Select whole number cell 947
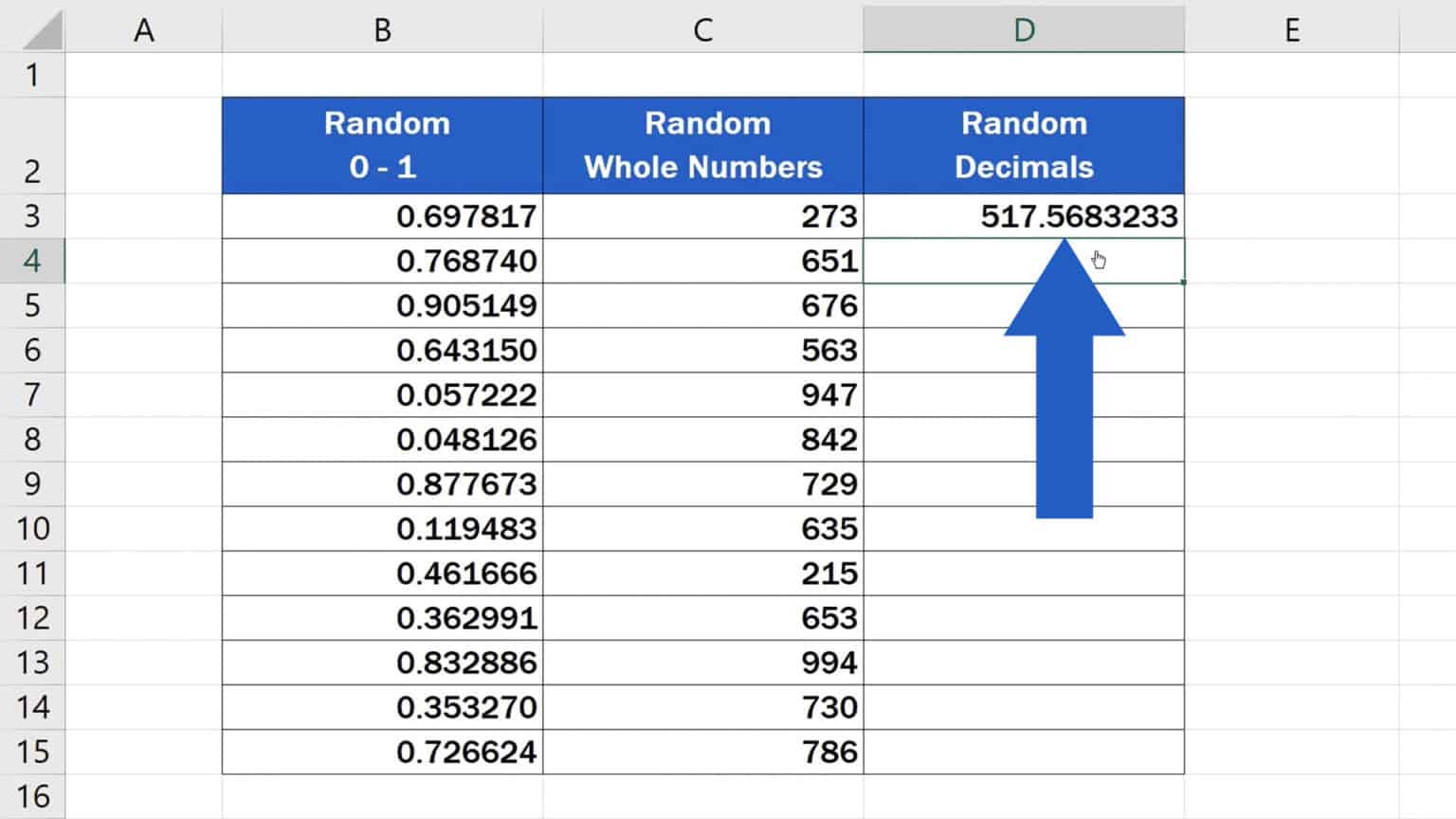The height and width of the screenshot is (819, 1456). point(702,394)
